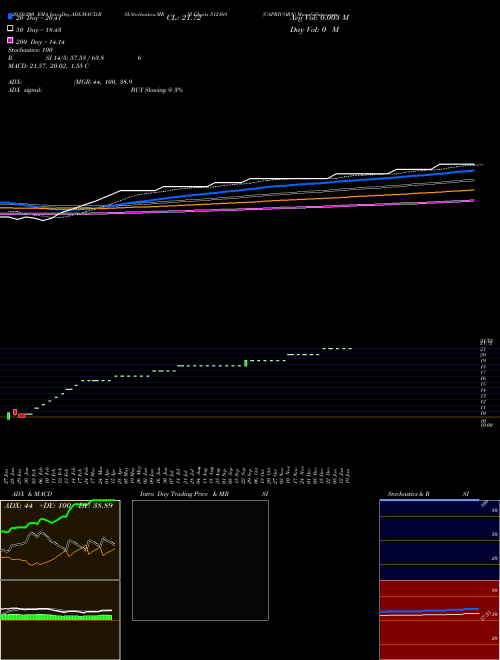Click the 'Stochastics & R' panel title
The height and width of the screenshot is (660, 500).
point(408,494)
